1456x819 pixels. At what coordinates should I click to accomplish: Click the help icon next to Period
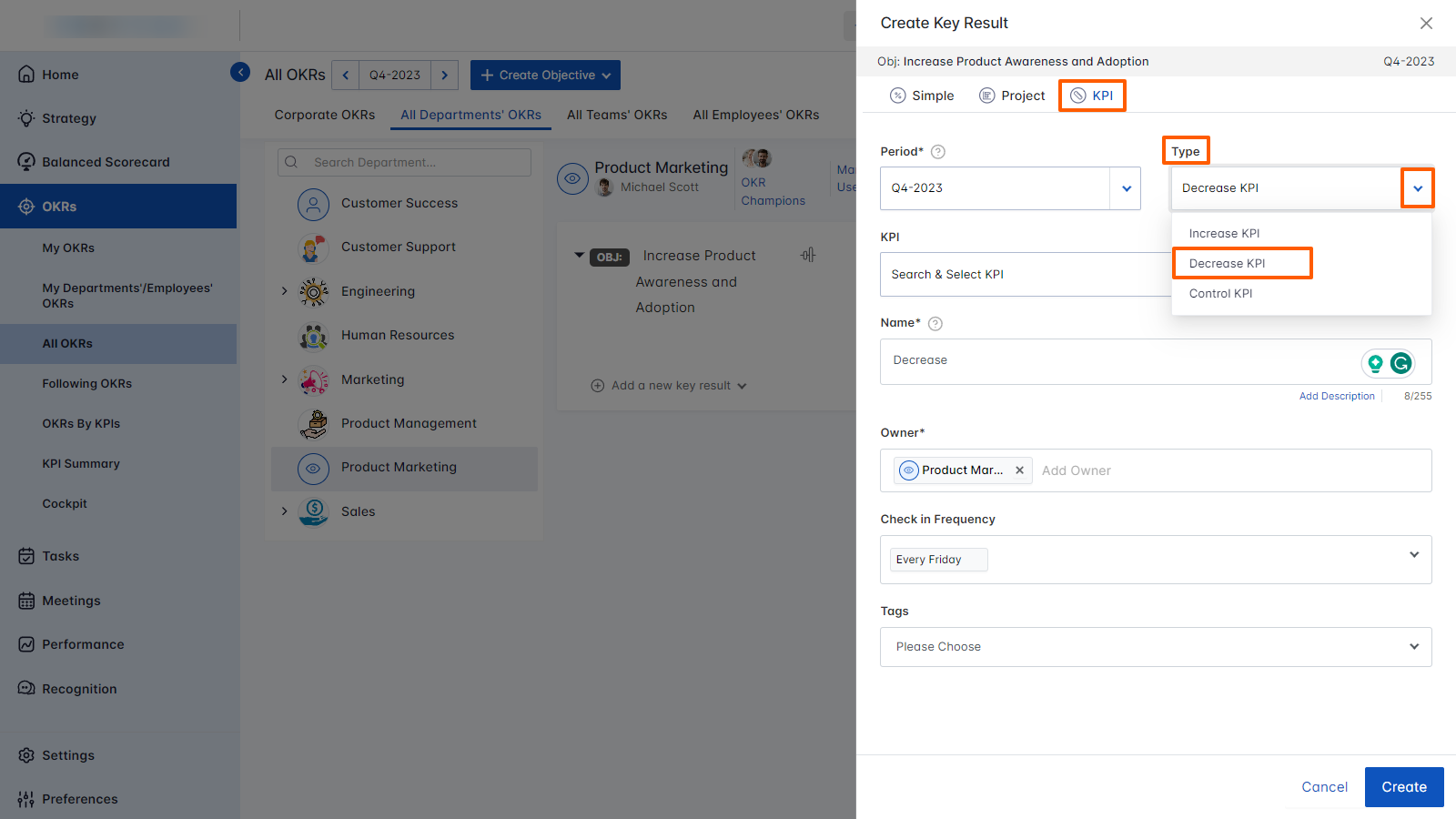tap(938, 151)
